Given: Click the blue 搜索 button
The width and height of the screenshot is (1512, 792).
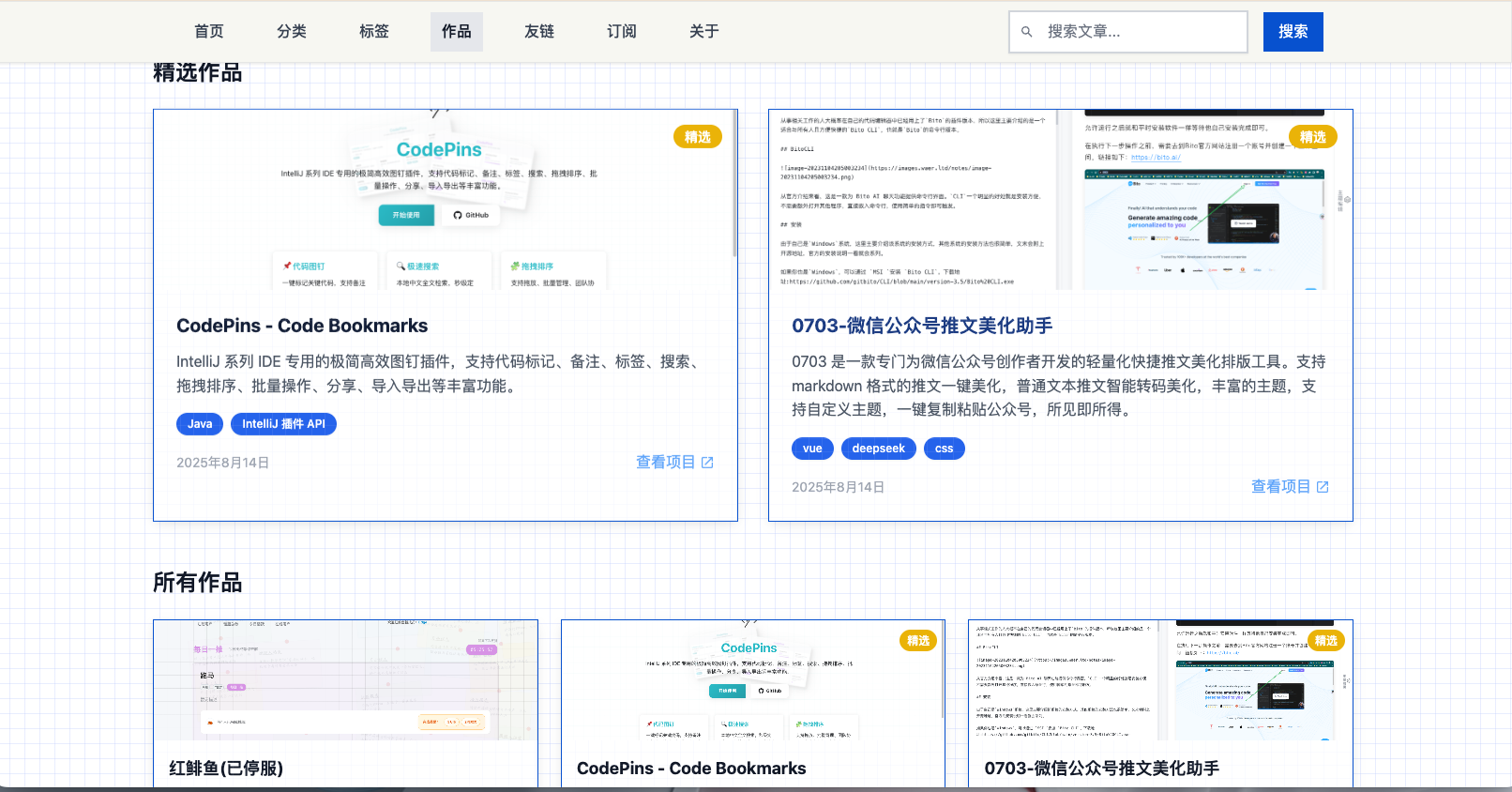Looking at the screenshot, I should click(x=1293, y=32).
